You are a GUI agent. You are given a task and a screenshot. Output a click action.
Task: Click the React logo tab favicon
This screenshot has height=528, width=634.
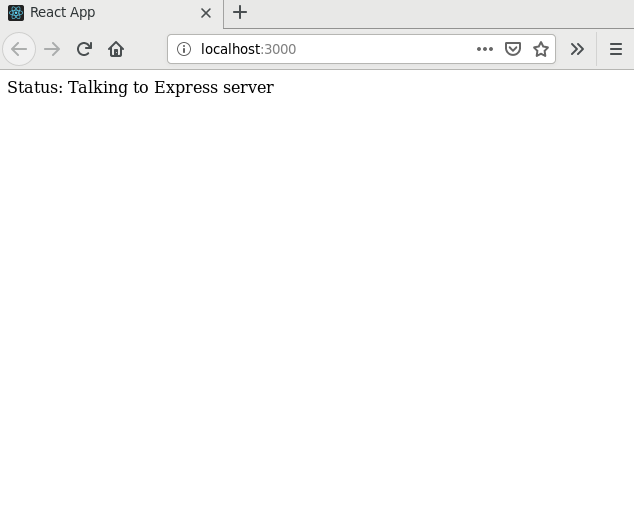pos(16,13)
